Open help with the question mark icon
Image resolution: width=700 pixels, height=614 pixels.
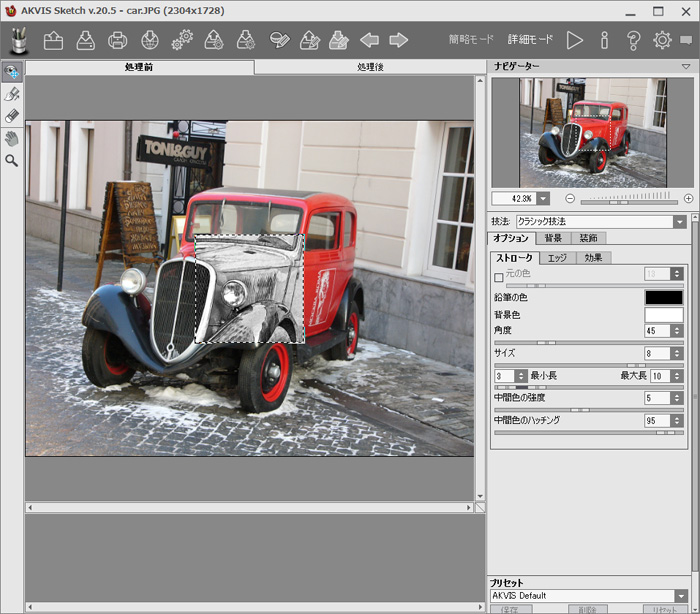point(633,40)
